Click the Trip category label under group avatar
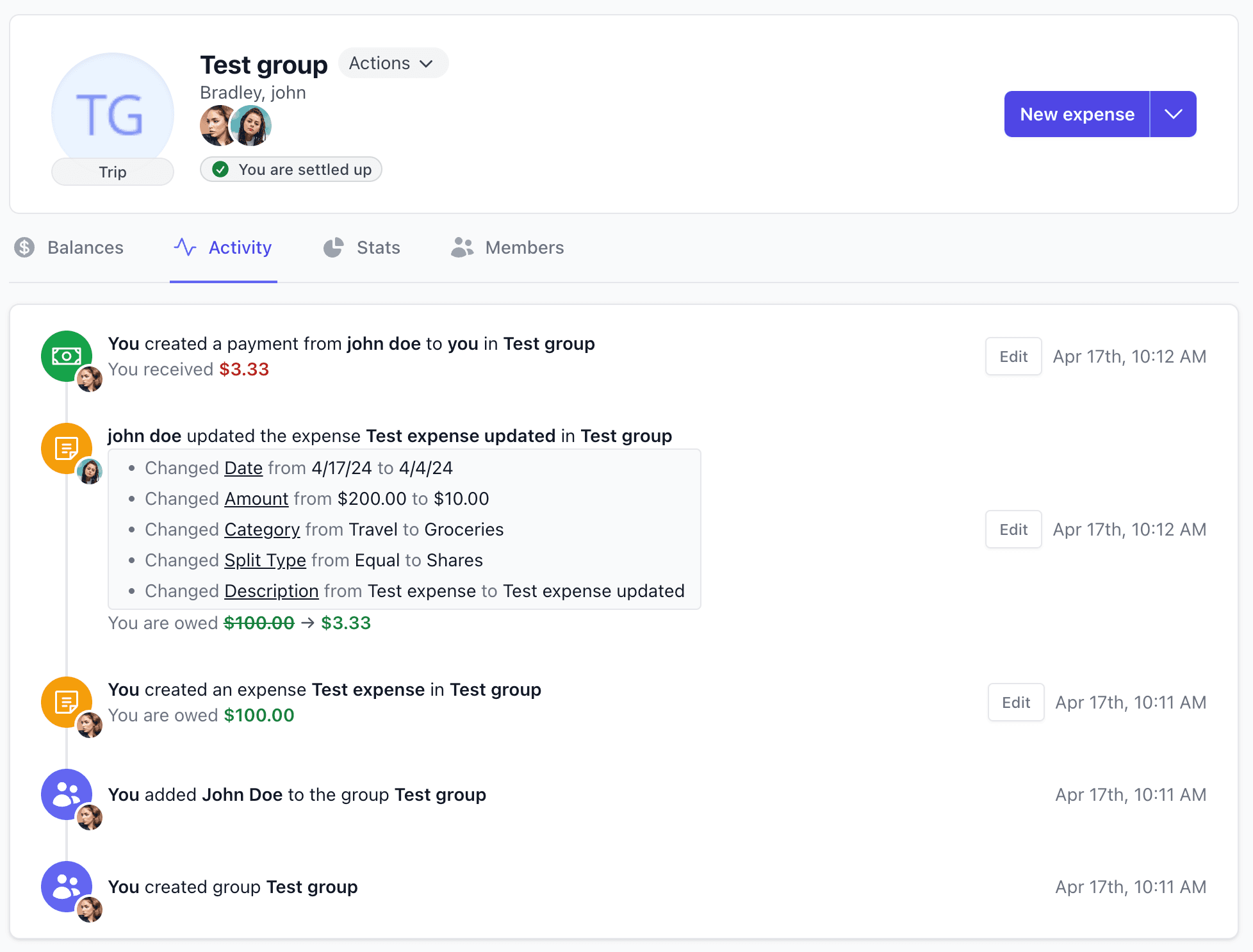 click(113, 172)
